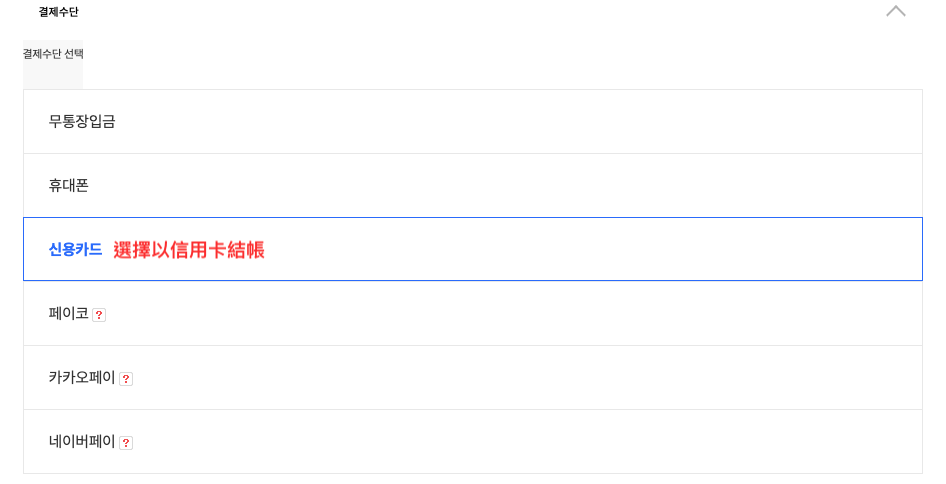The width and height of the screenshot is (946, 484).
Task: Show help info for 네이버페이
Action: [x=126, y=443]
